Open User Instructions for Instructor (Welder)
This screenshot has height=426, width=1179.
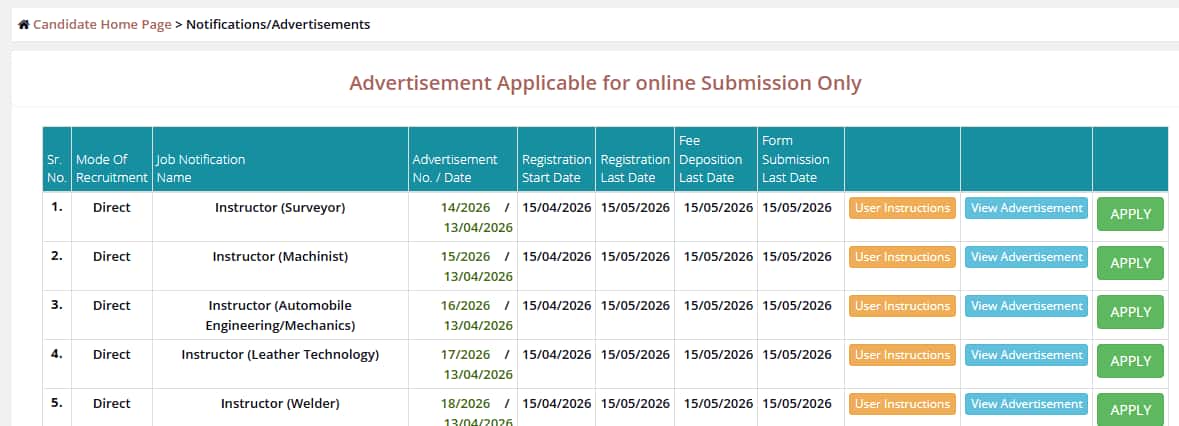click(902, 404)
